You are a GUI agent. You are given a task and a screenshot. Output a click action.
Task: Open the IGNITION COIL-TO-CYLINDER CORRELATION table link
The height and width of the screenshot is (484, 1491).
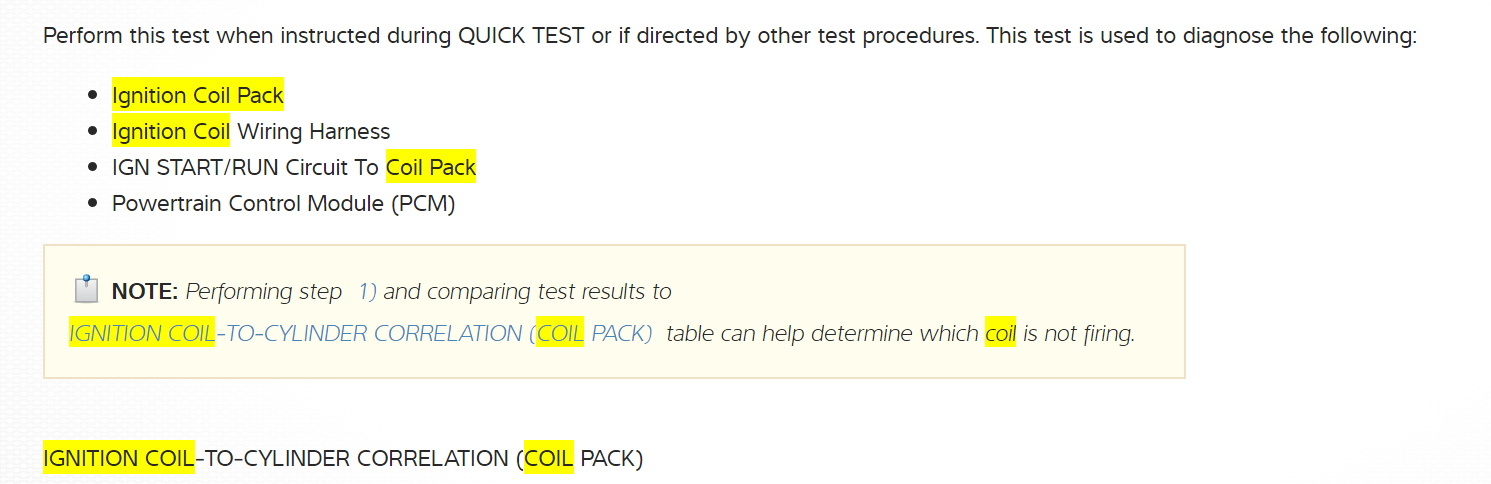click(360, 334)
